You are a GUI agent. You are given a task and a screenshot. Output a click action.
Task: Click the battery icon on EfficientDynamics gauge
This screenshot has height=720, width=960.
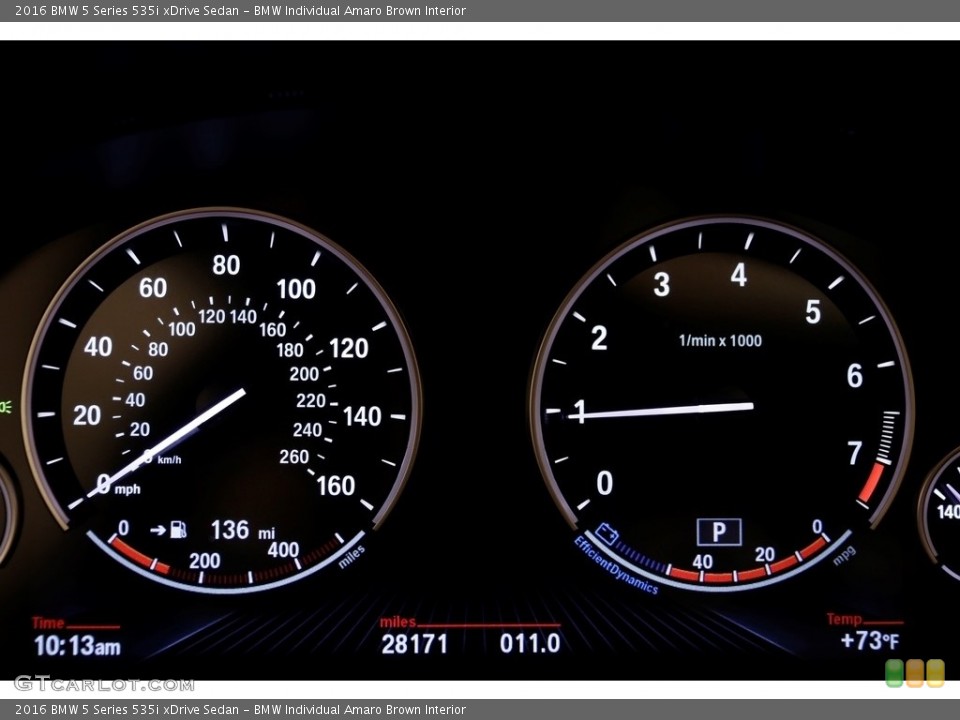pos(607,533)
